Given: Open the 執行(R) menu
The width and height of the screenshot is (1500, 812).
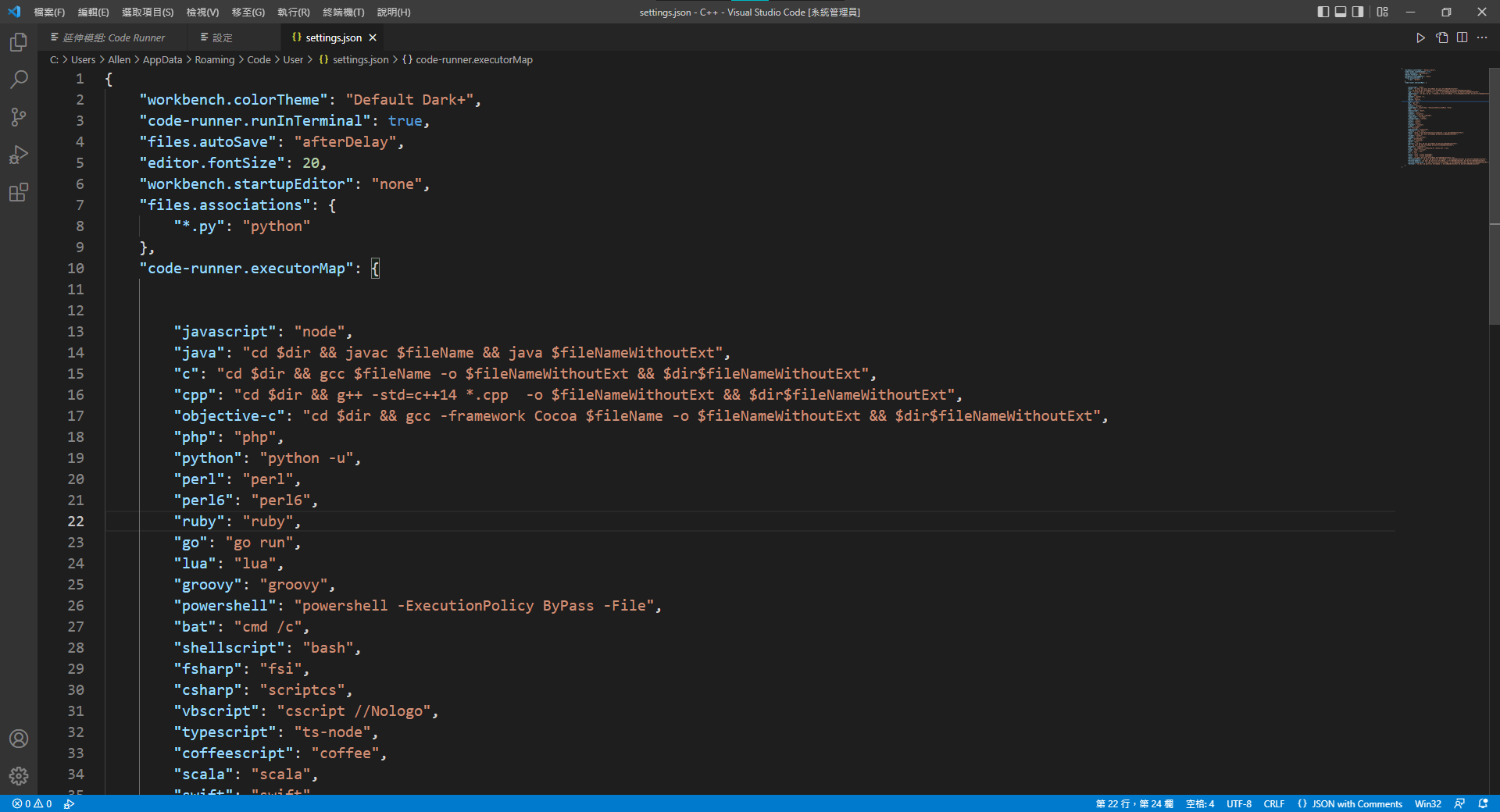Looking at the screenshot, I should 294,12.
